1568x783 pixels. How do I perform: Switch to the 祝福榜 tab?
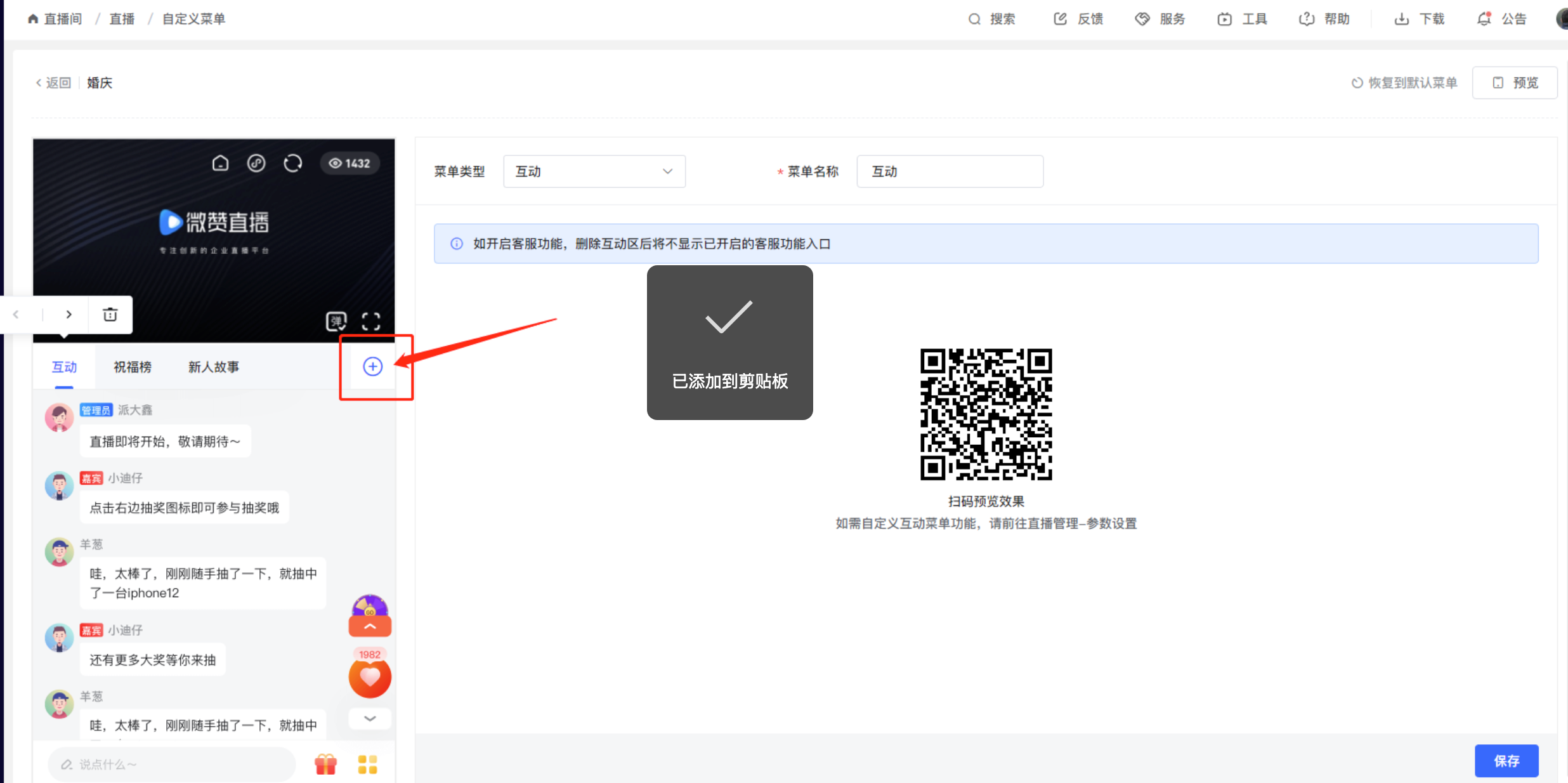(x=133, y=367)
